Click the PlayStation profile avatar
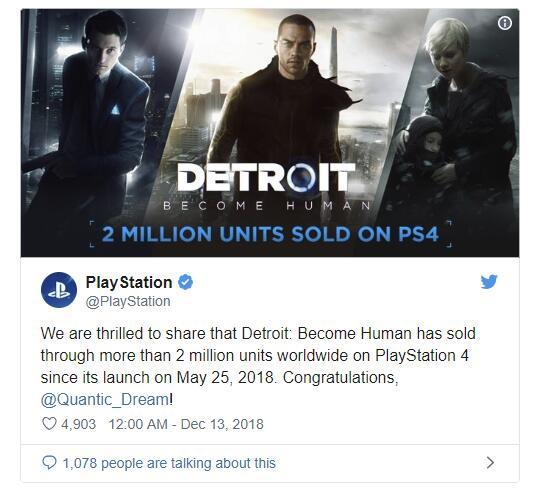The image size is (538, 497). coord(59,290)
